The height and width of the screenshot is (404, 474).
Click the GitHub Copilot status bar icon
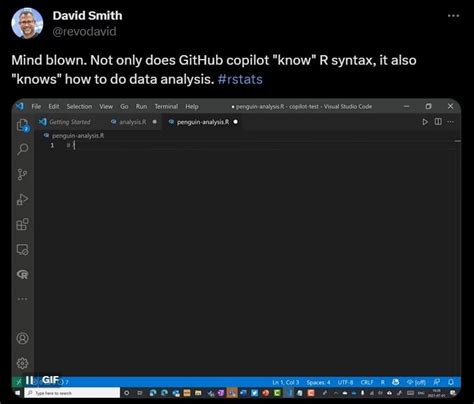pos(396,382)
